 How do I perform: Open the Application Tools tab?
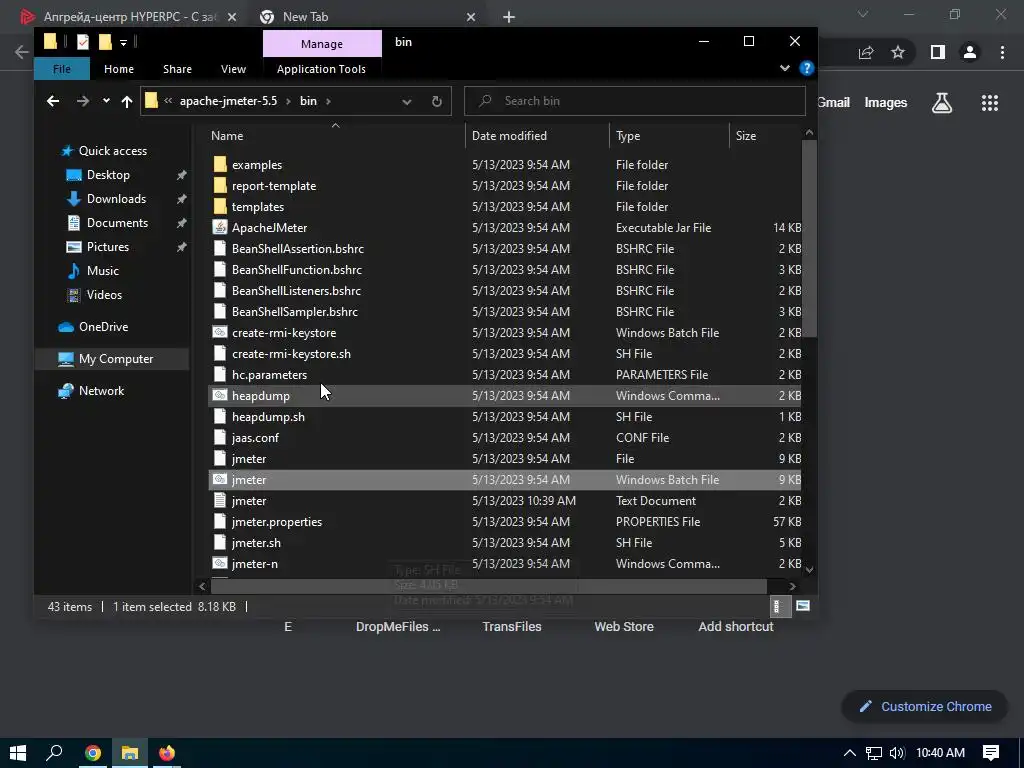coord(321,69)
